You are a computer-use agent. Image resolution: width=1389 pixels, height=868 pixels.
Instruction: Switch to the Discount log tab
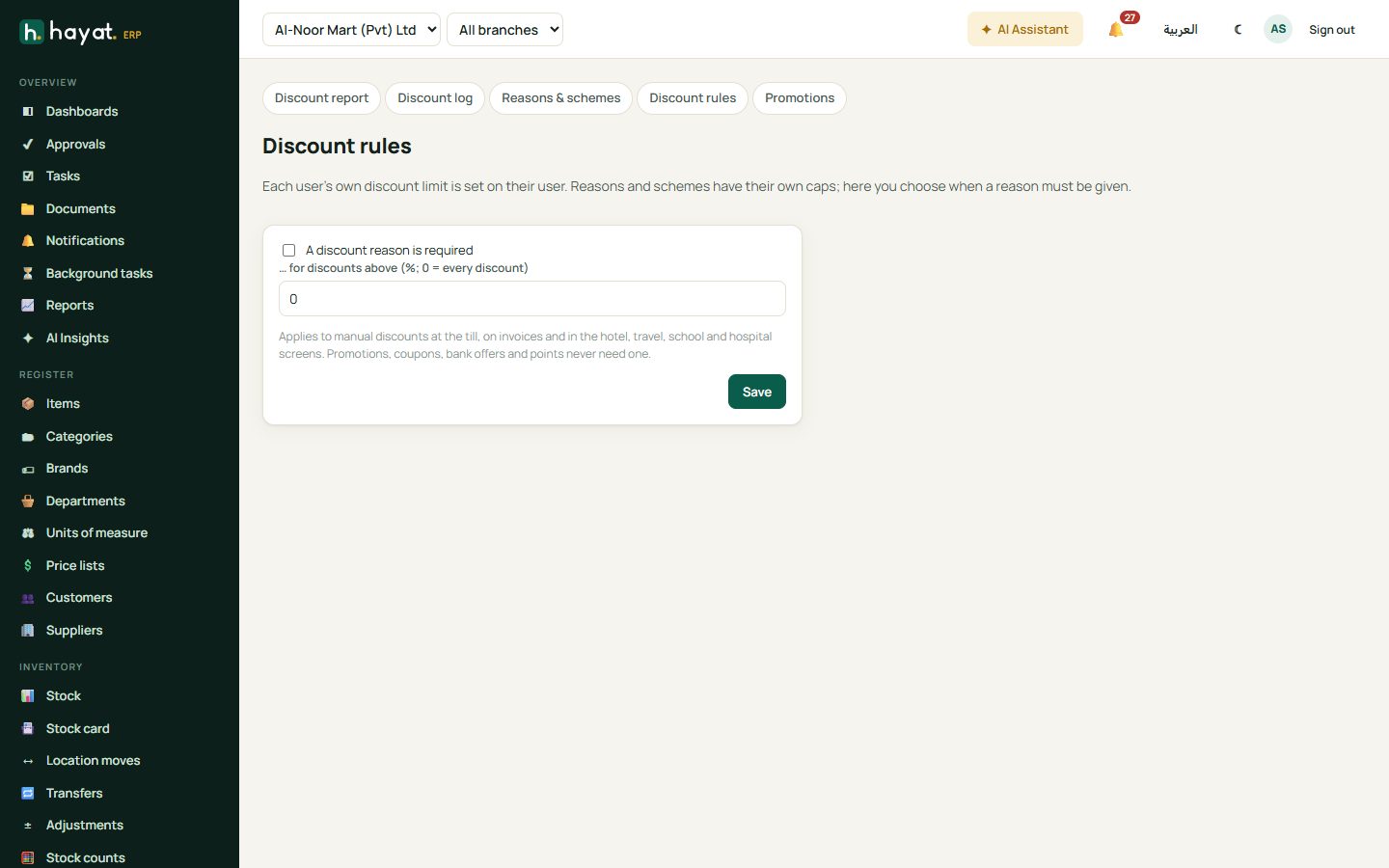click(x=435, y=98)
